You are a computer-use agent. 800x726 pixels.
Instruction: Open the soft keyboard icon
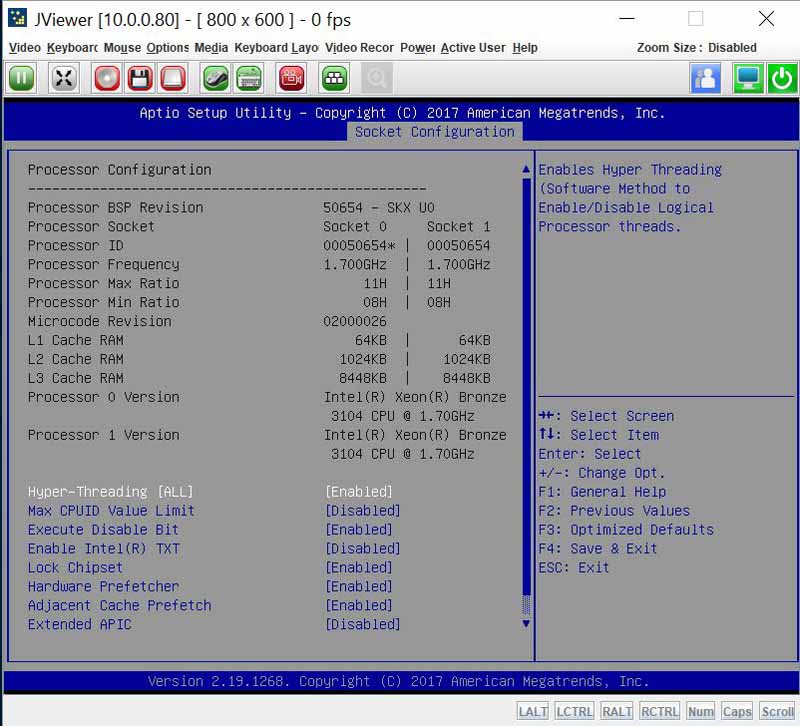248,78
